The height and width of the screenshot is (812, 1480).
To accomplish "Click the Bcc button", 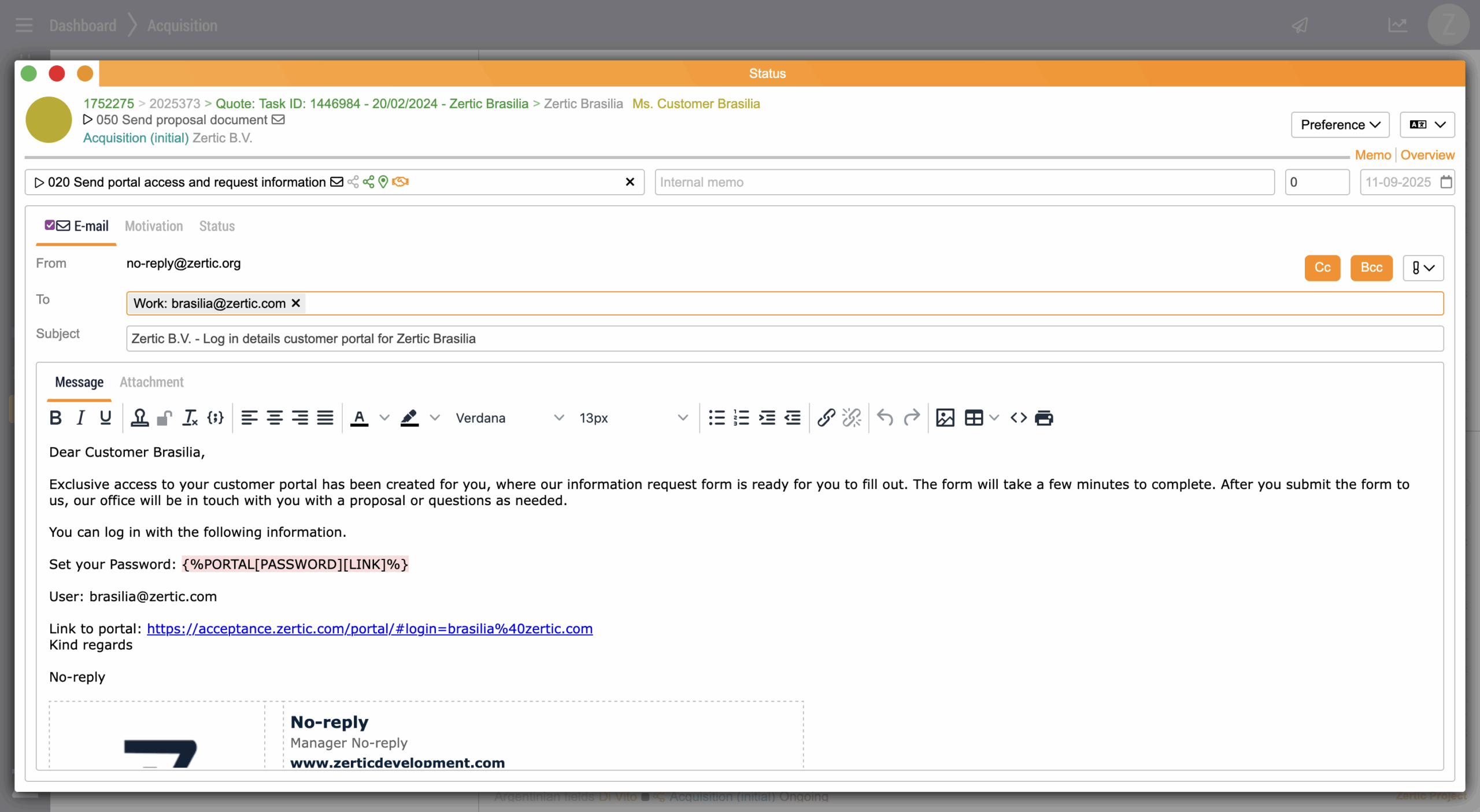I will (1371, 268).
